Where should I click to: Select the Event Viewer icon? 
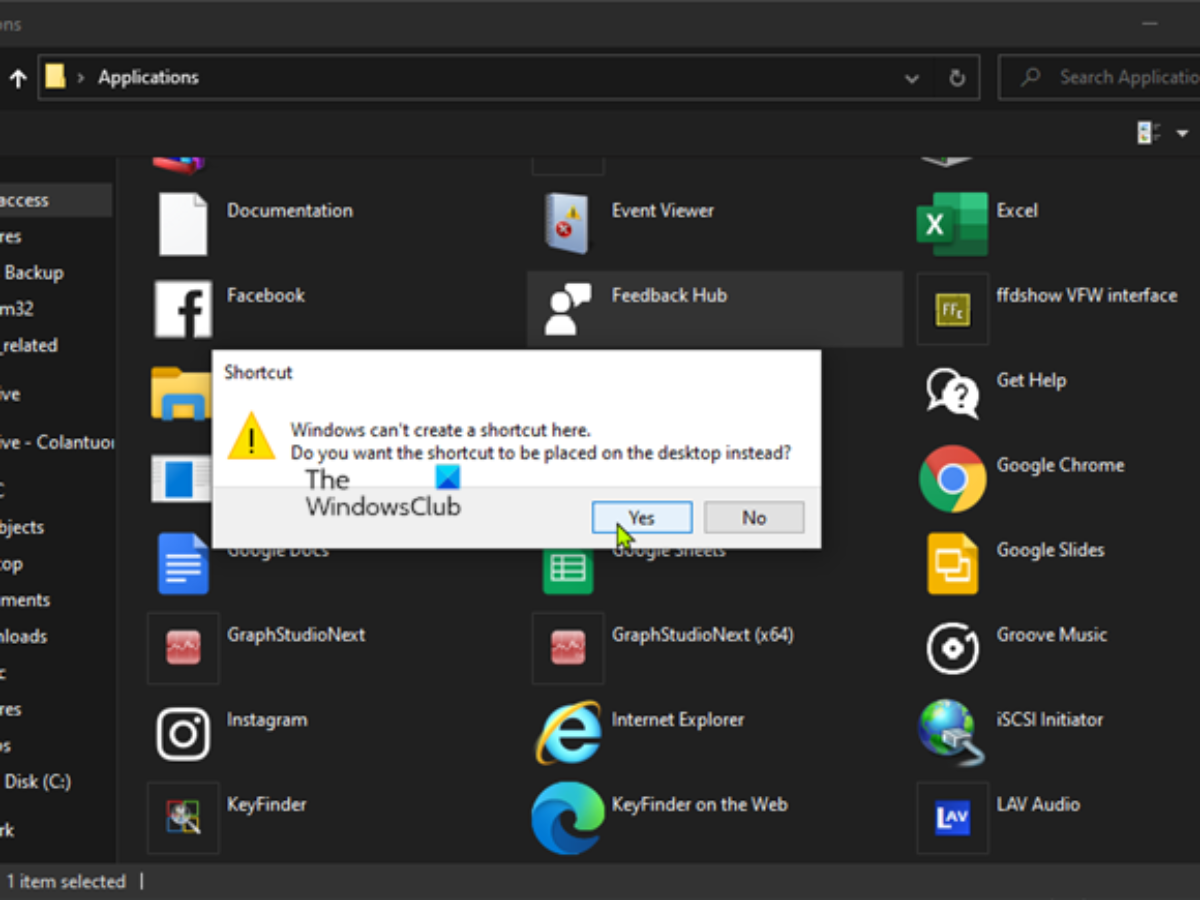click(568, 223)
